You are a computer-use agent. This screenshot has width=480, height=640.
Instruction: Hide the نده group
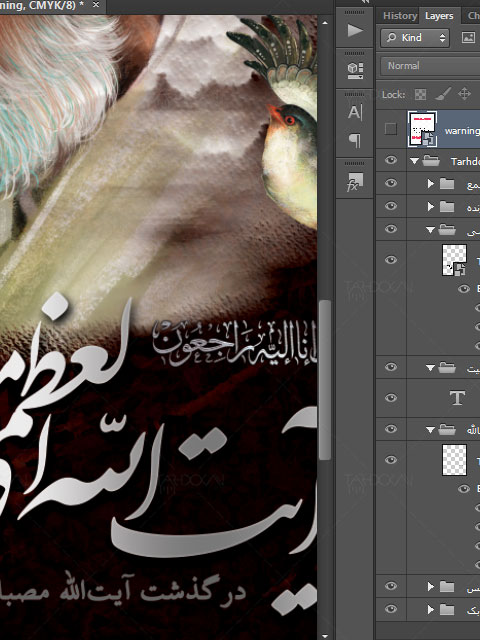pyautogui.click(x=391, y=206)
